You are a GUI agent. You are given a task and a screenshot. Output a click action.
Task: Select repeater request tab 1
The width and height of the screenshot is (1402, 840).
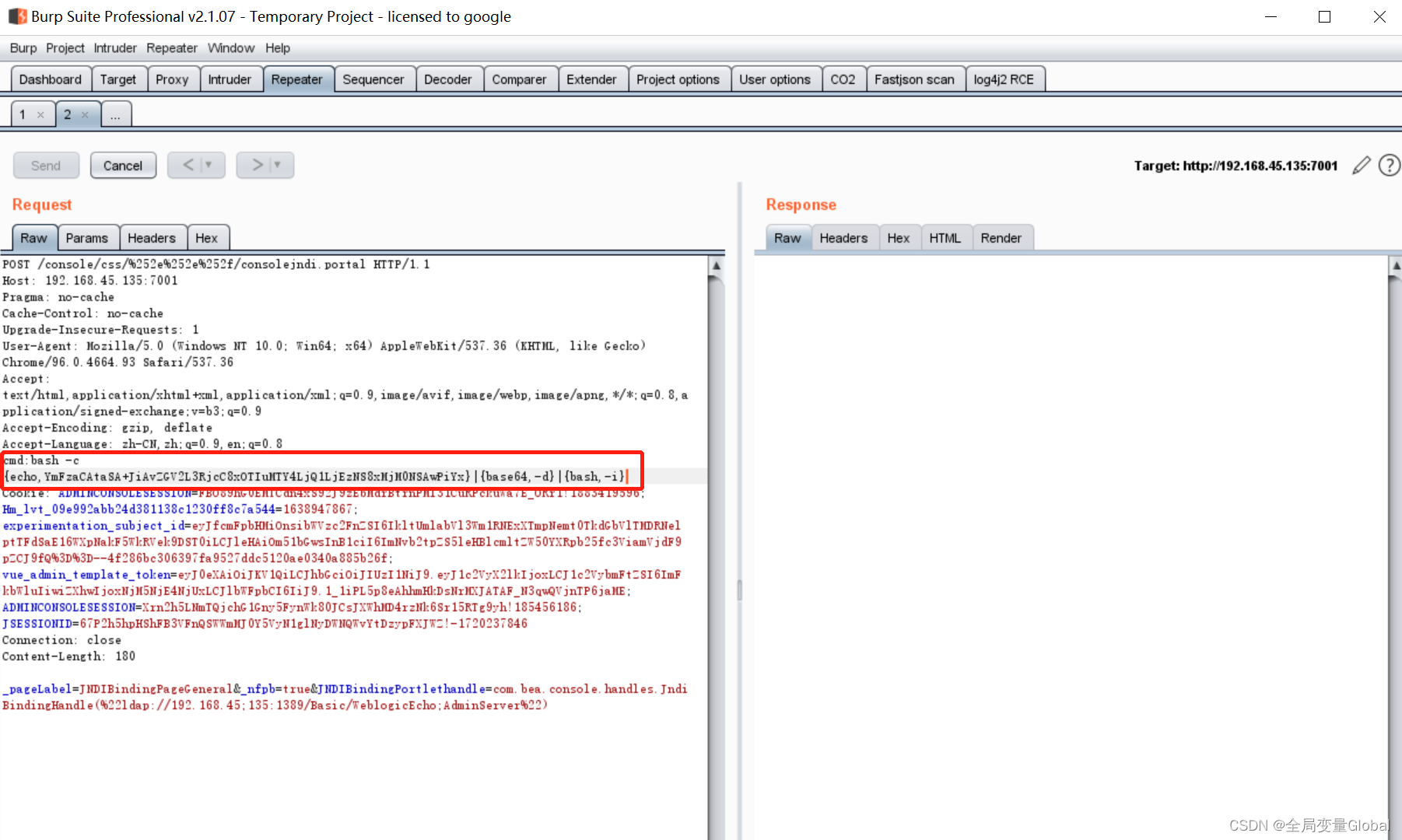pyautogui.click(x=23, y=115)
